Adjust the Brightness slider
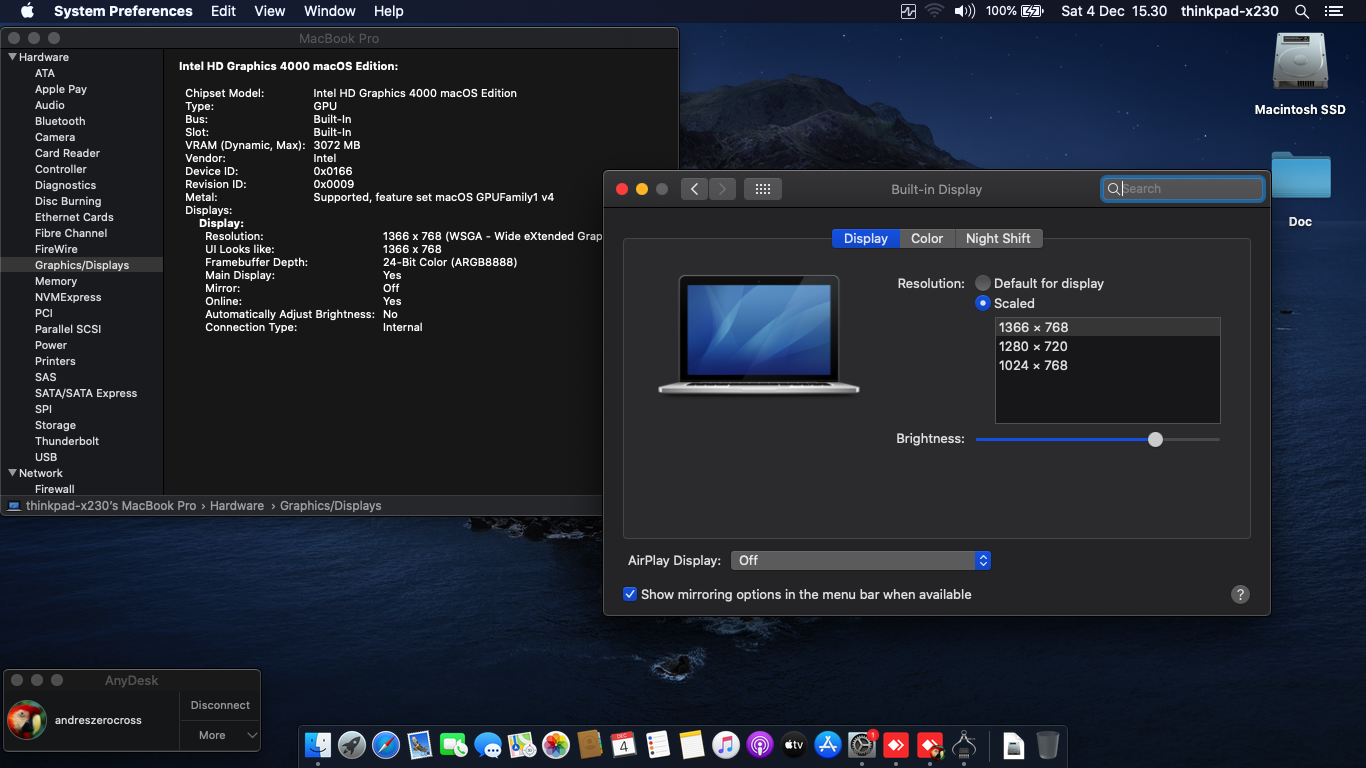Viewport: 1366px width, 768px height. pos(1156,439)
